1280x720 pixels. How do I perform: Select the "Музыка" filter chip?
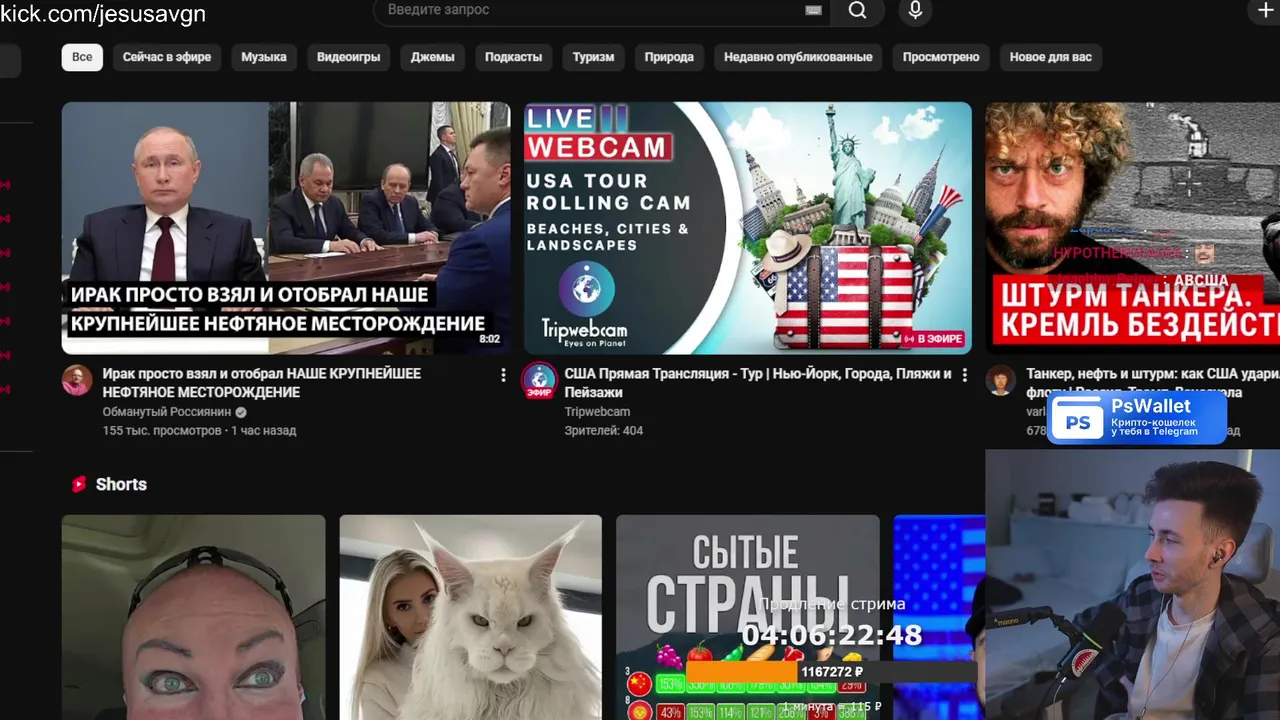pyautogui.click(x=264, y=57)
